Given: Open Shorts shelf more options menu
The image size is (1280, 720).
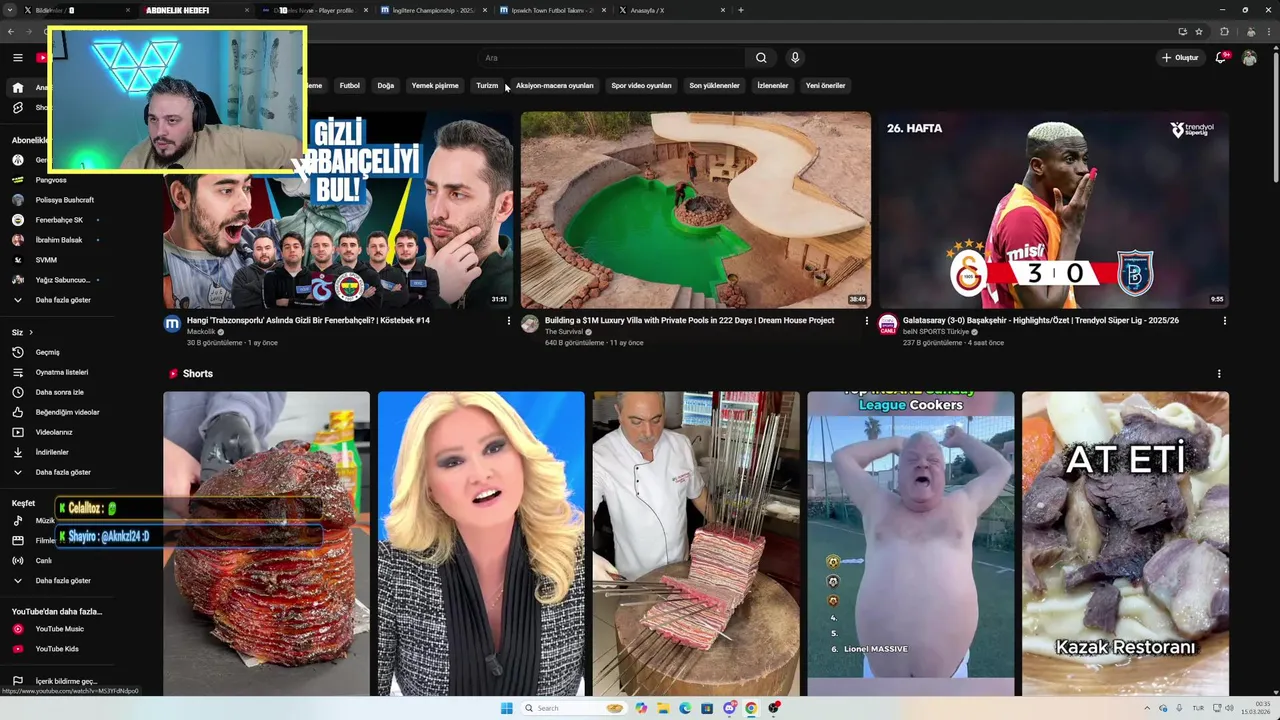Looking at the screenshot, I should click(x=1218, y=374).
